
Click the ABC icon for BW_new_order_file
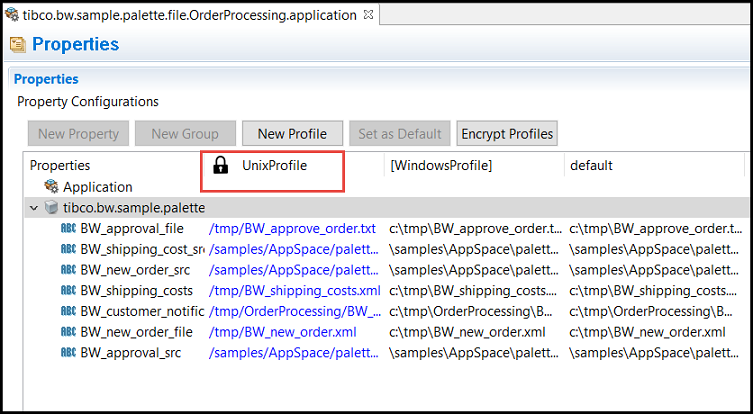[69, 331]
